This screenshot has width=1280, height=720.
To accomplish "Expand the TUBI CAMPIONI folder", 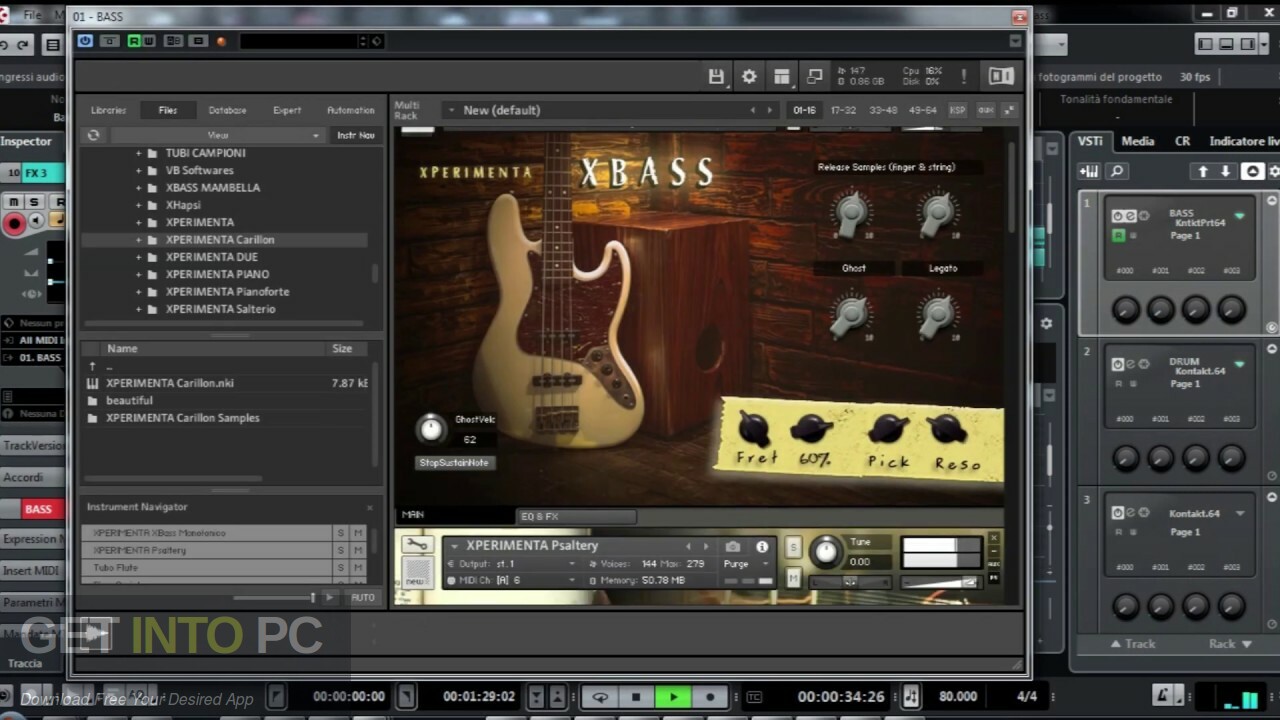I will pyautogui.click(x=138, y=153).
